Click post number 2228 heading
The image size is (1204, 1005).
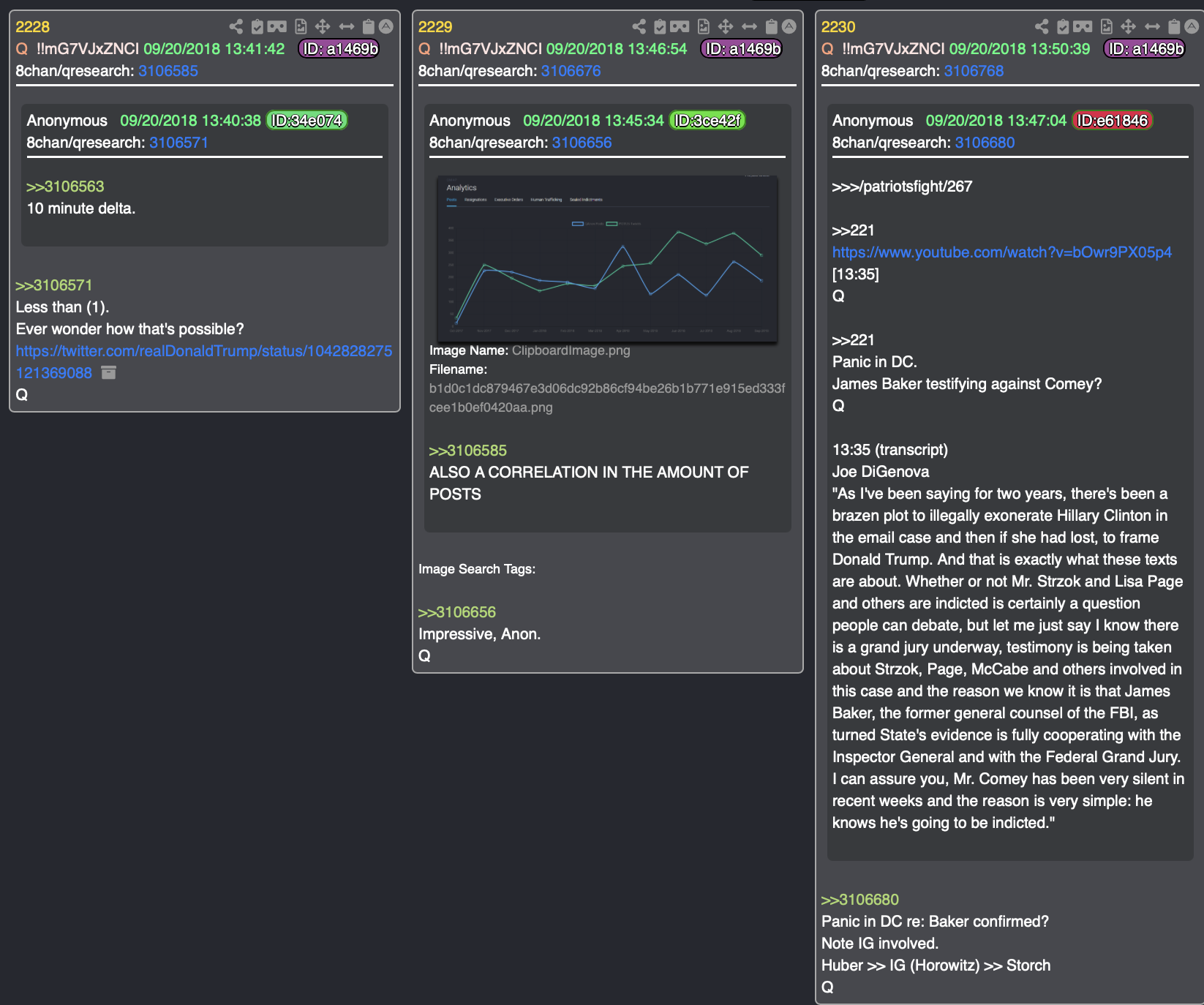tap(33, 27)
